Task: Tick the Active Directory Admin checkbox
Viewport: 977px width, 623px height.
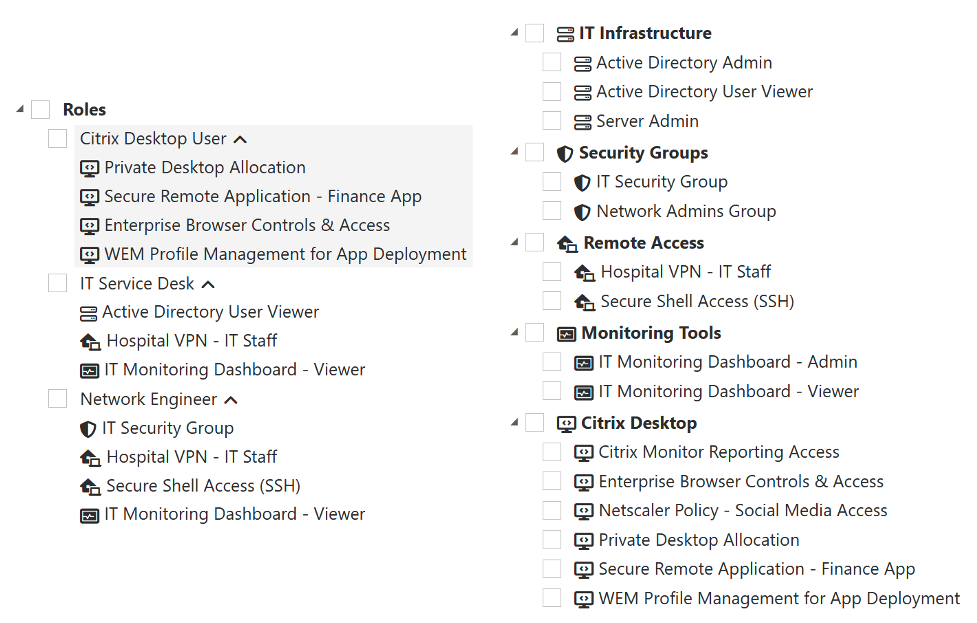Action: tap(552, 63)
